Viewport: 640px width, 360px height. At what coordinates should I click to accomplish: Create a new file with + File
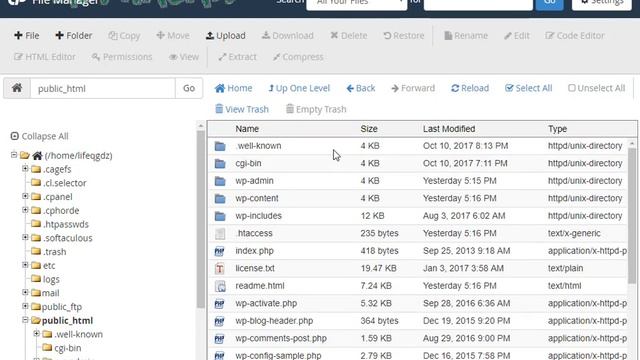[x=27, y=36]
